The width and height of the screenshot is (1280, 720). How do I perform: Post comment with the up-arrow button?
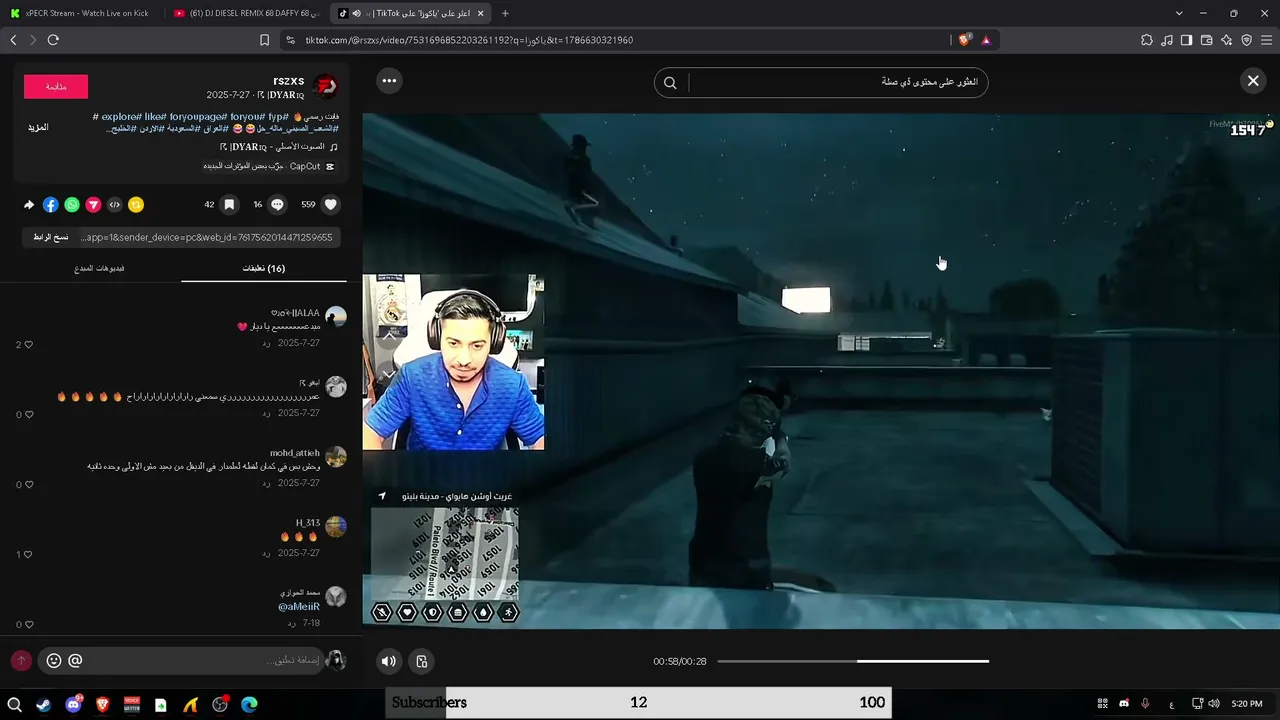pyautogui.click(x=21, y=661)
